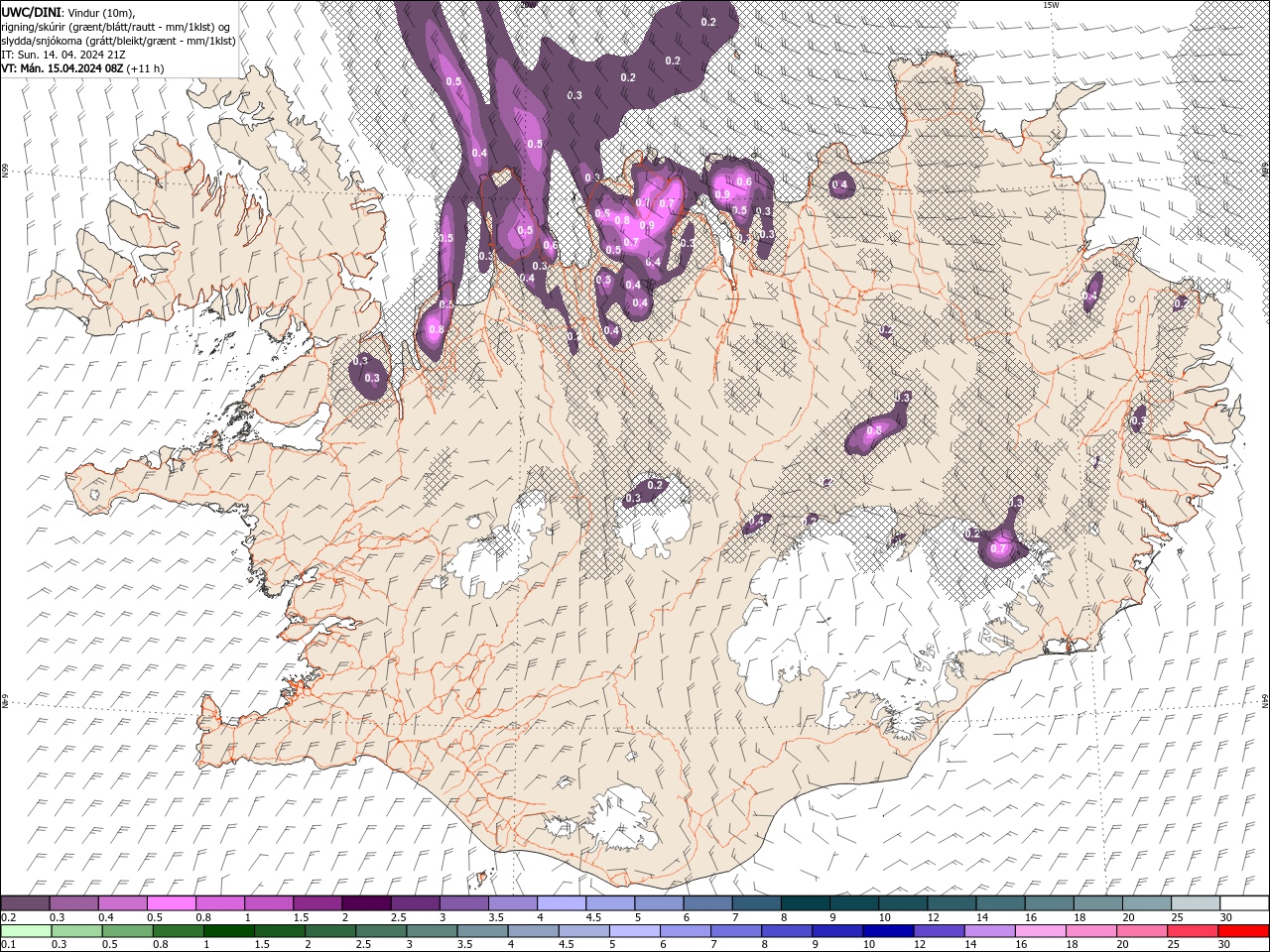Click the 'slydda/snjókoma (grátt/bleikt/grænt' description line

[x=118, y=41]
